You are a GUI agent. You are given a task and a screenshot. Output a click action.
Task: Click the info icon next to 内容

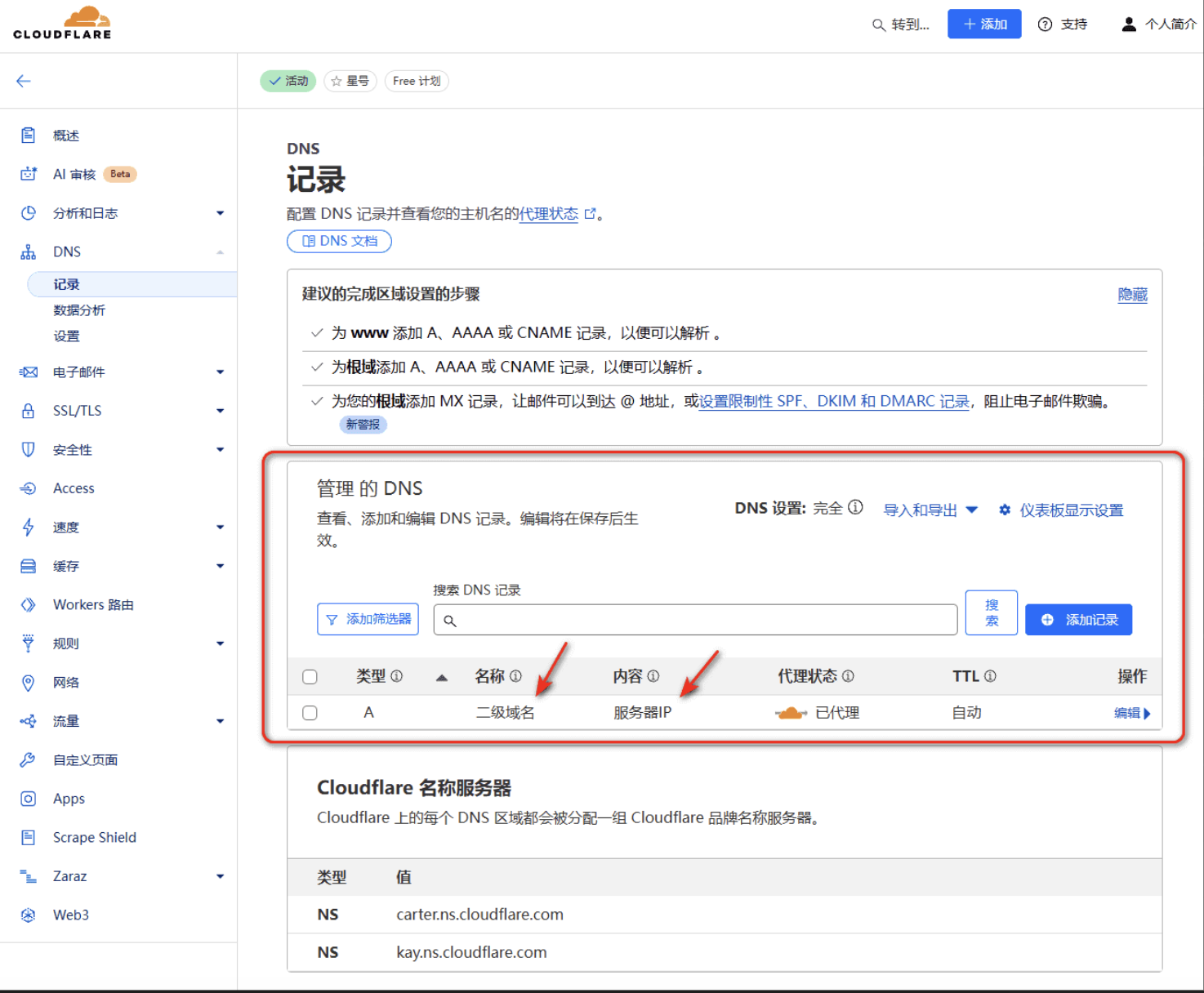tap(653, 676)
